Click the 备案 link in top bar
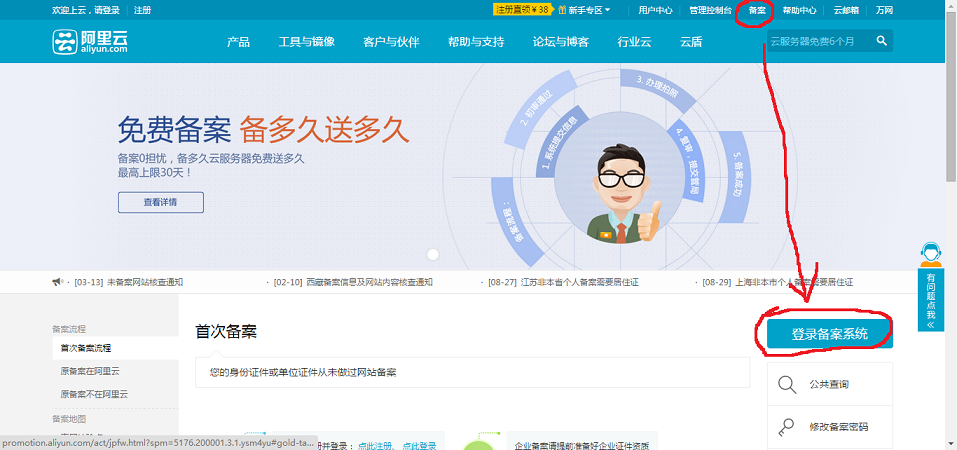The width and height of the screenshot is (957, 450). pos(757,10)
